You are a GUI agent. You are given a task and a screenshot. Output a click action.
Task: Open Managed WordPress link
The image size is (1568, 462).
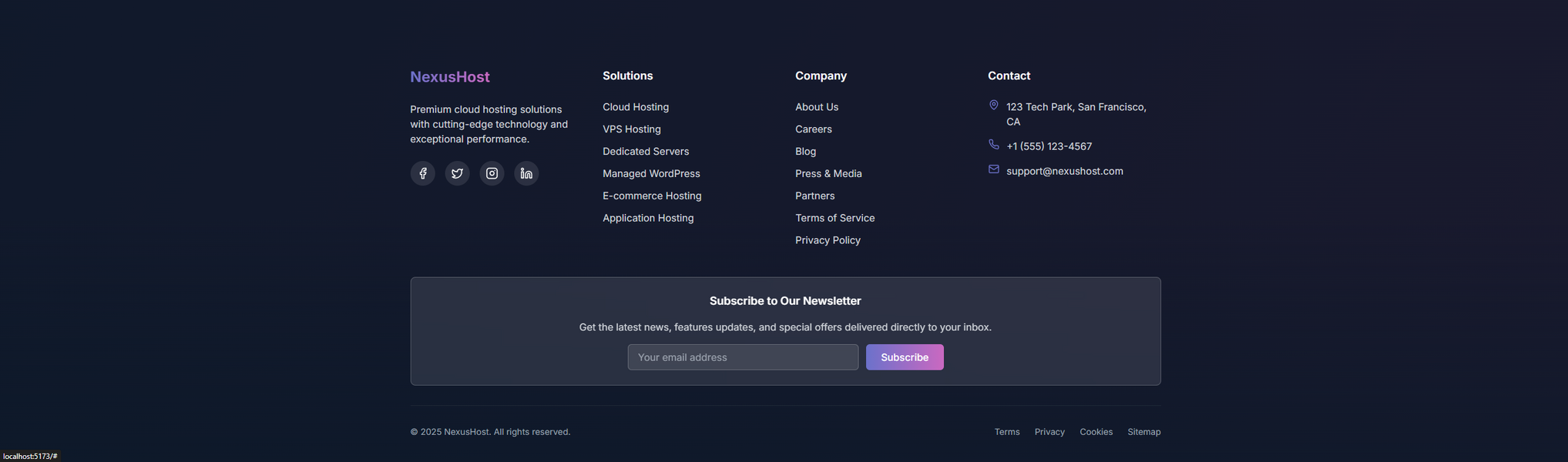click(651, 174)
